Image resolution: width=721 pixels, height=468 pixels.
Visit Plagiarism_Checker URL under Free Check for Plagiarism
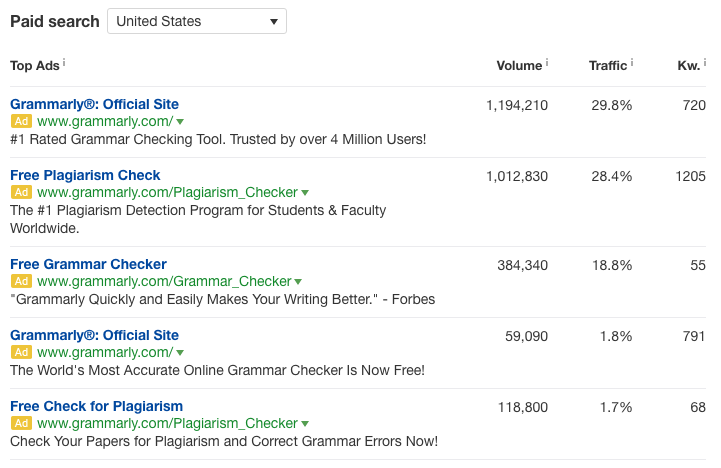[167, 423]
